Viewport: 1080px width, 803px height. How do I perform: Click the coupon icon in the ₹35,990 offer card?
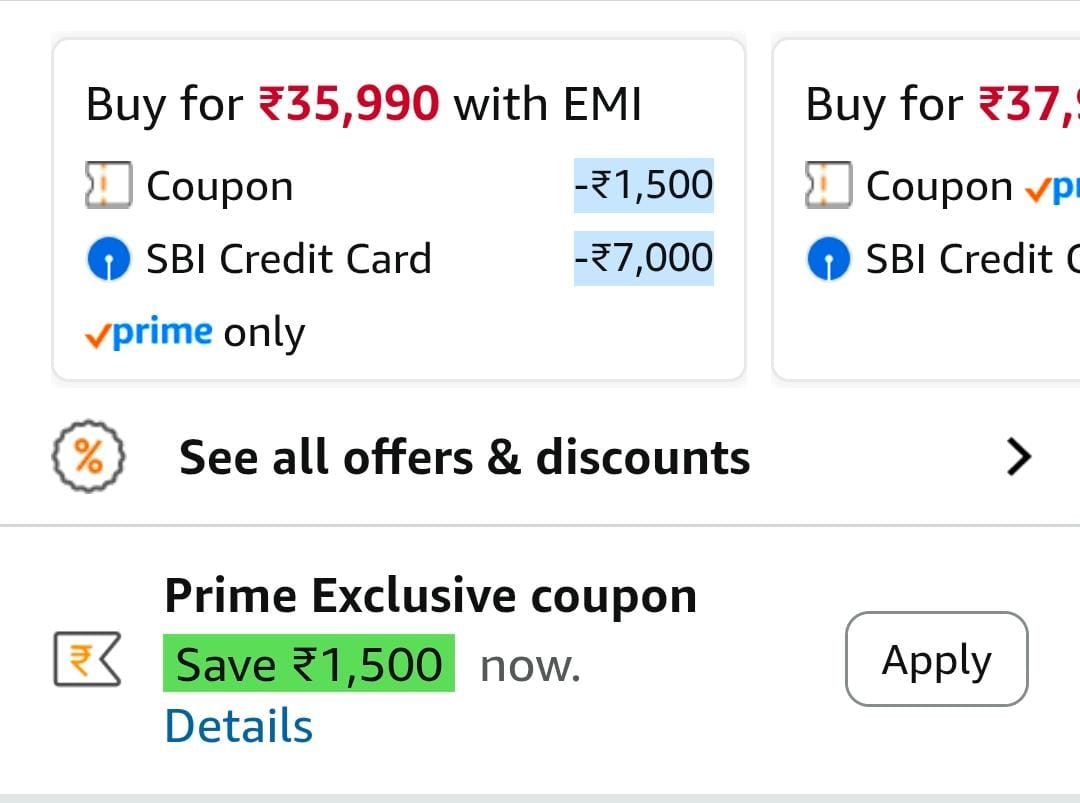point(109,186)
